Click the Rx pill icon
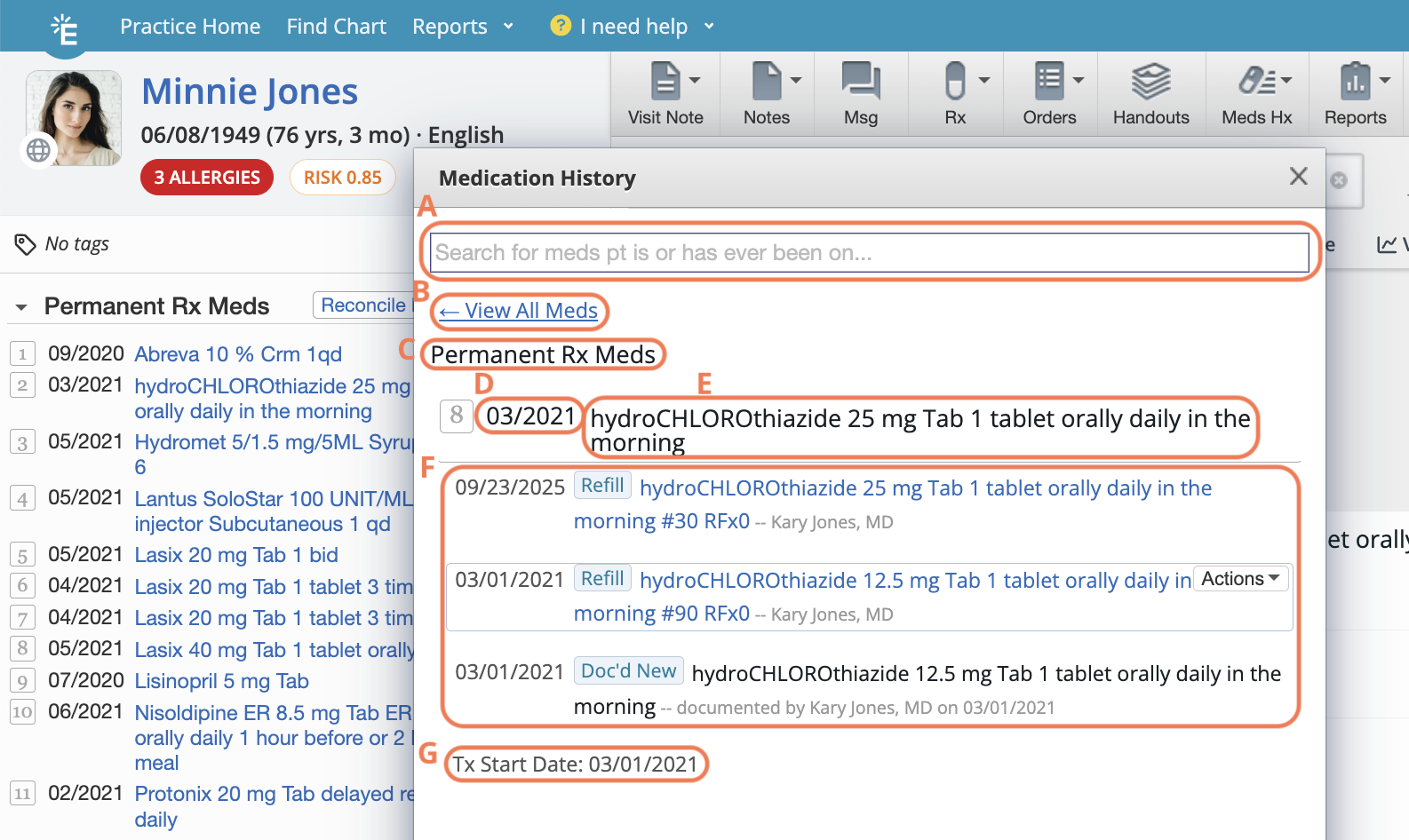1409x840 pixels. [955, 82]
